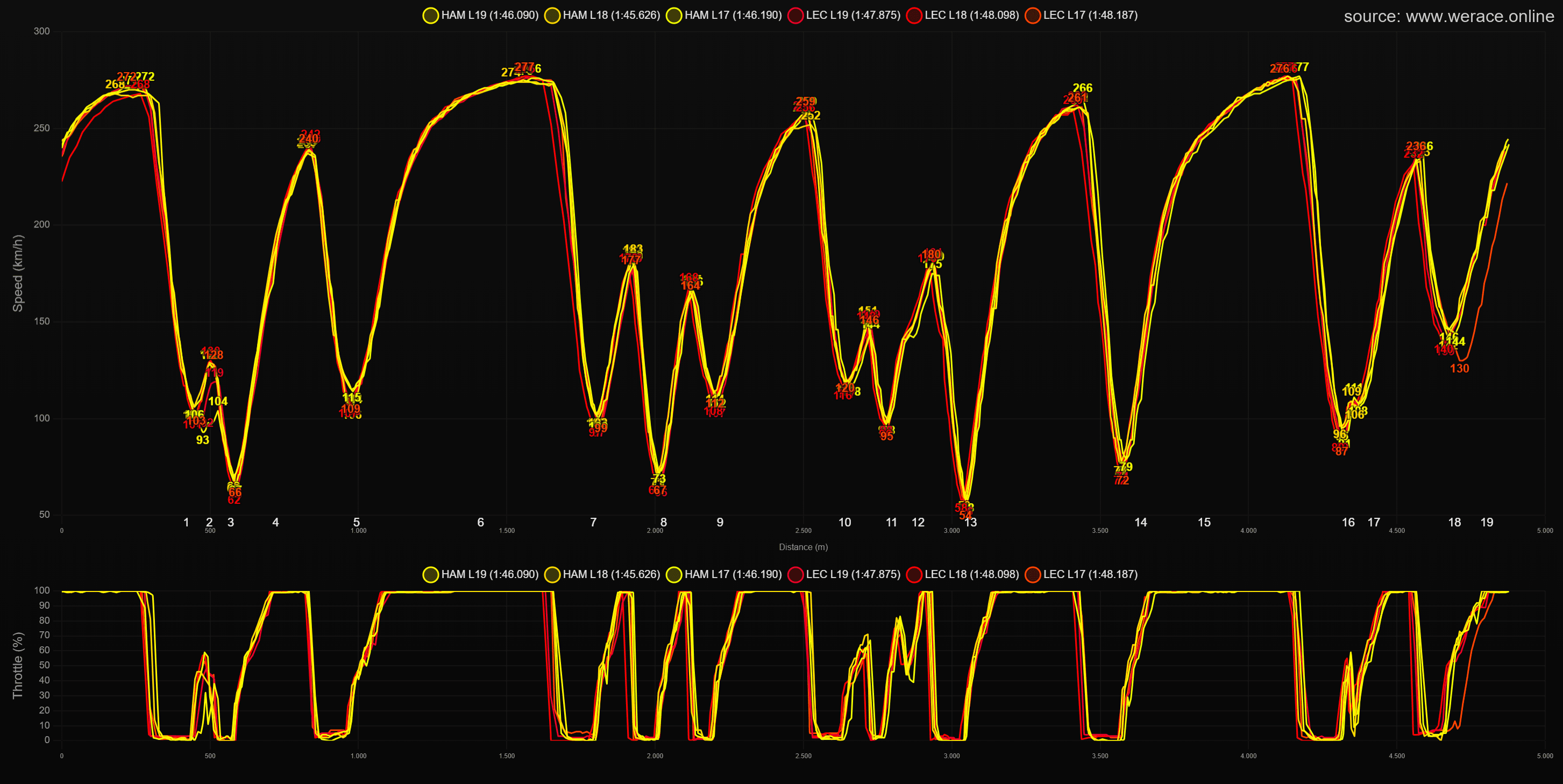1563x784 pixels.
Task: Select turn 15 marker on speed chart
Action: 1204,523
